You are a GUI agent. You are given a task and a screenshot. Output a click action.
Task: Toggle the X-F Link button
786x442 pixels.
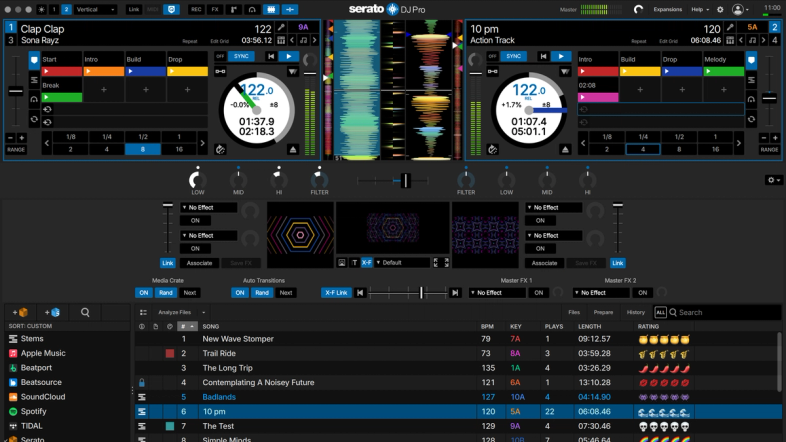(x=336, y=293)
